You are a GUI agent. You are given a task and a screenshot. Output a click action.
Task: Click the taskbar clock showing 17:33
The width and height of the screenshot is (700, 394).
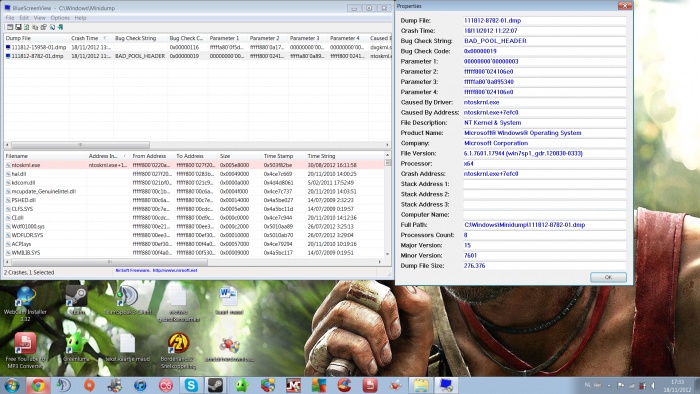point(677,386)
